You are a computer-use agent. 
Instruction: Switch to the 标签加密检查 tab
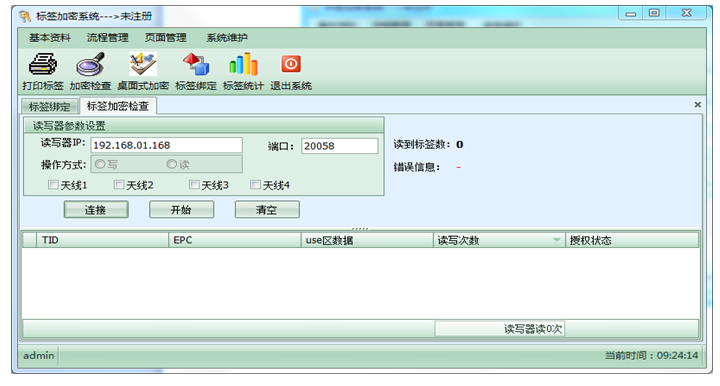118,106
